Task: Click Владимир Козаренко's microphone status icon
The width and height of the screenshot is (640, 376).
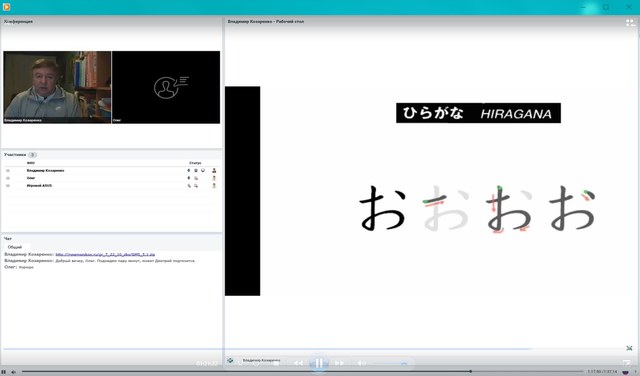Action: pos(189,170)
